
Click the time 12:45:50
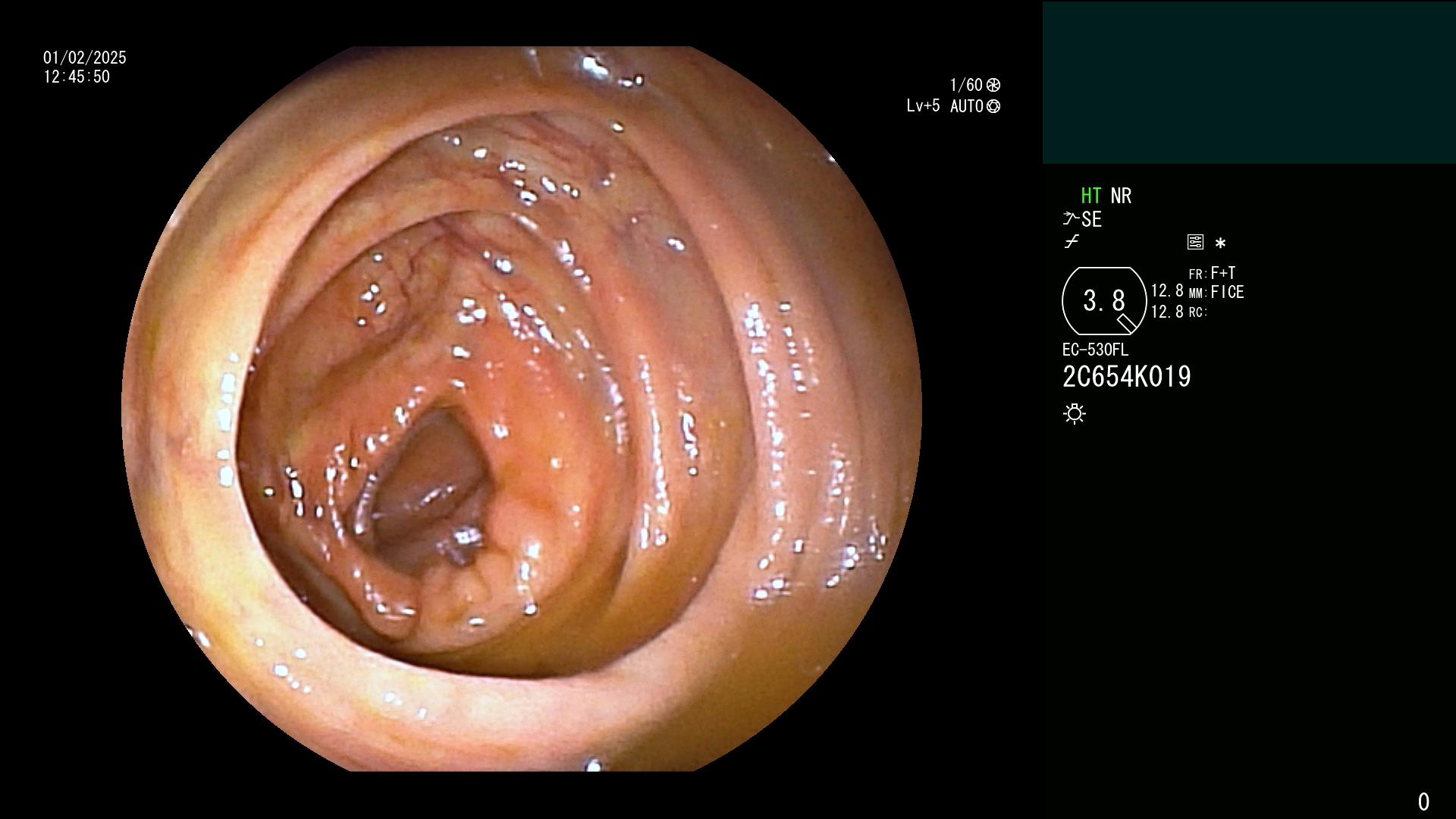click(77, 77)
